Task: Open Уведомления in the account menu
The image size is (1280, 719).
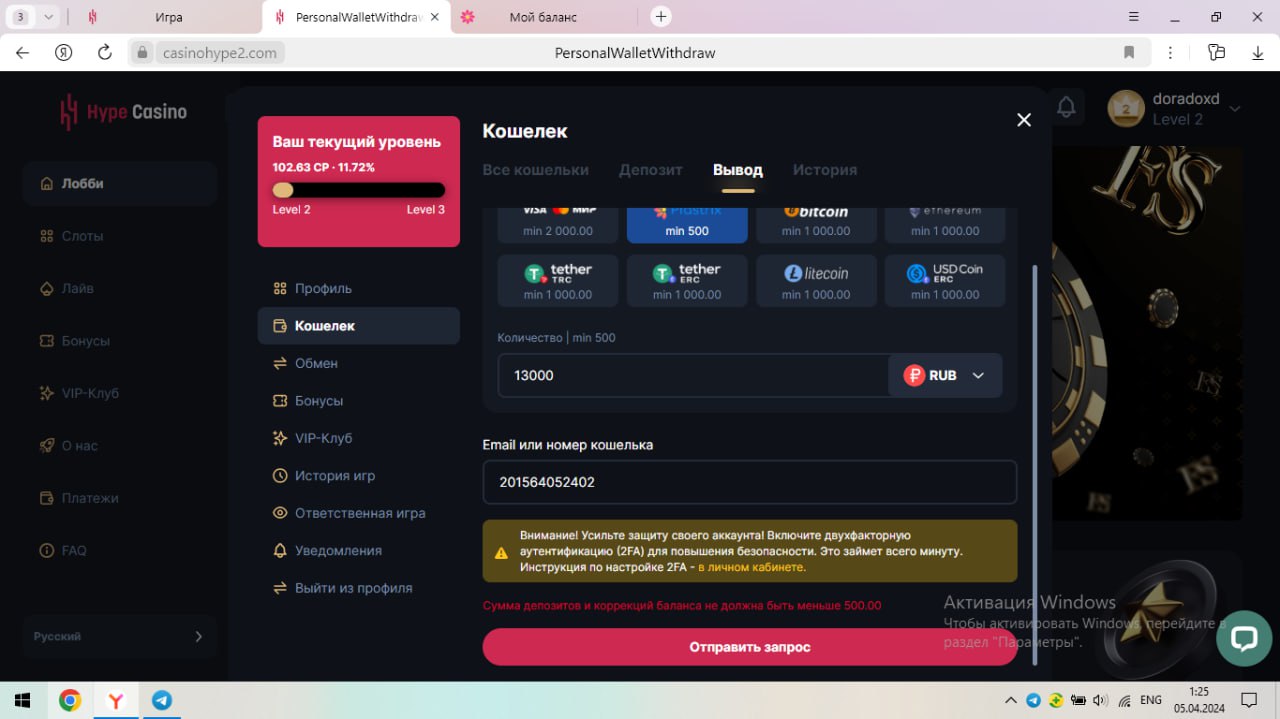Action: tap(358, 551)
